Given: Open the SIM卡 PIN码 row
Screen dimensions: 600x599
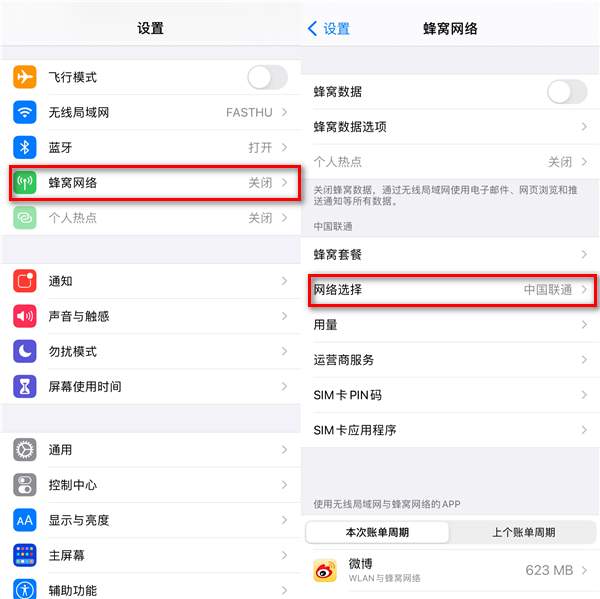Looking at the screenshot, I should [450, 395].
